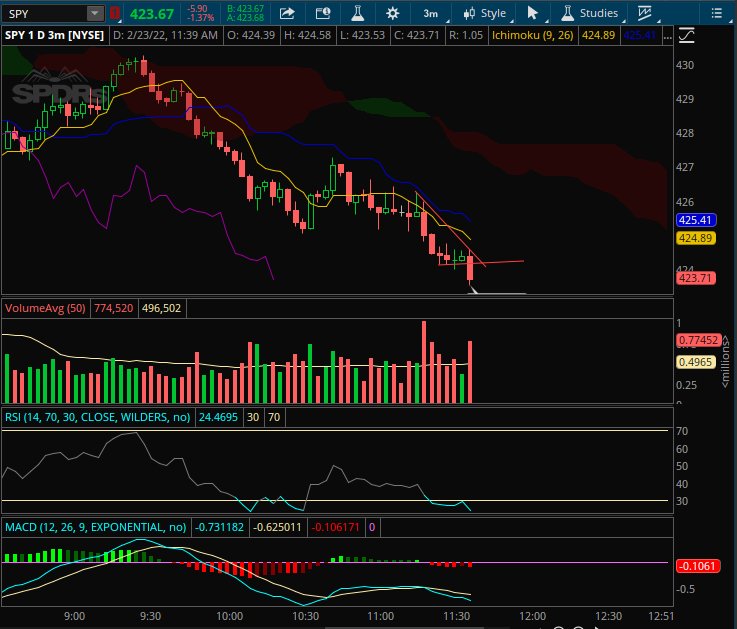Click the share chart arrow icon
This screenshot has height=629, width=737.
coord(287,13)
